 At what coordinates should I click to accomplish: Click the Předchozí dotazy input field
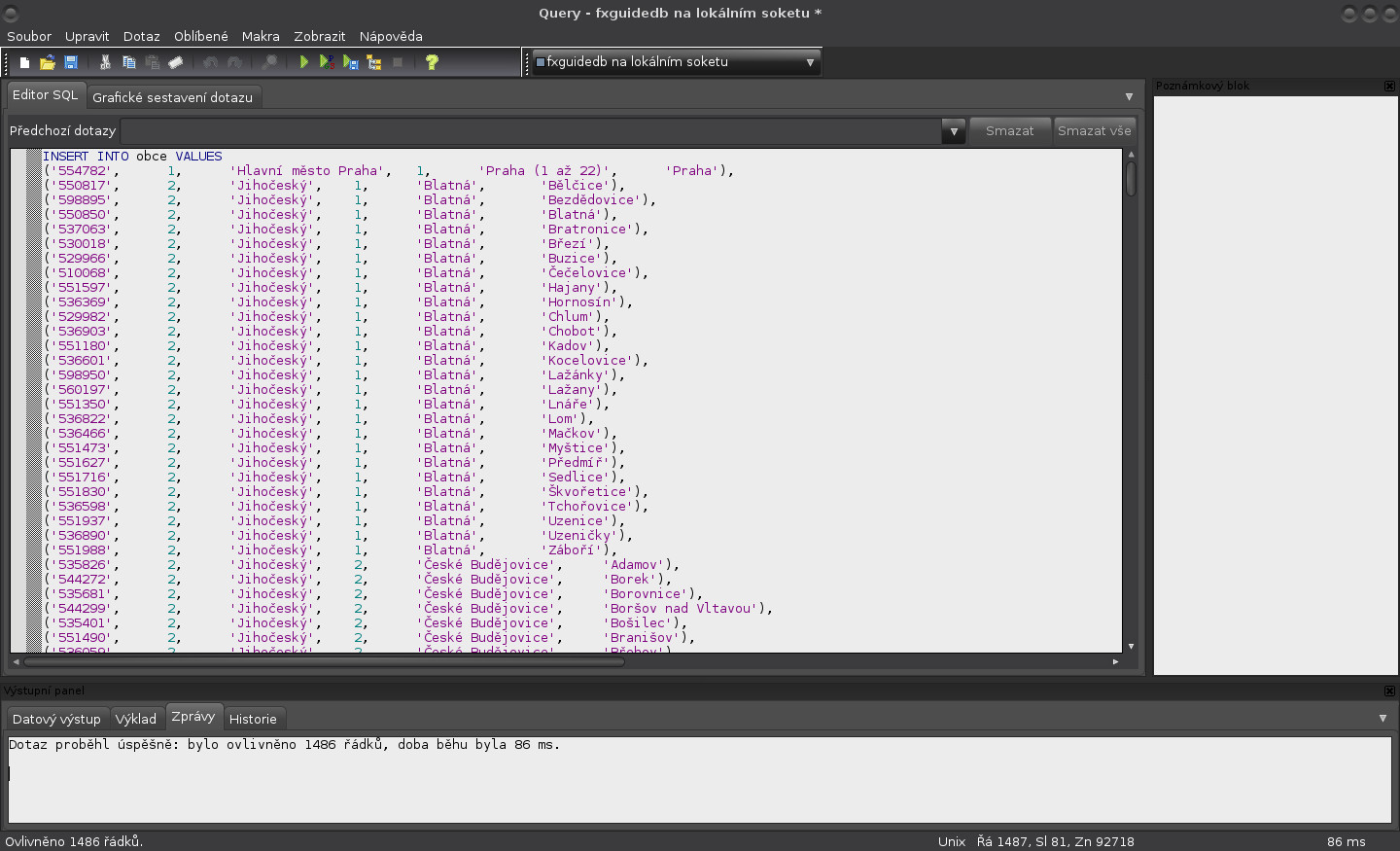[x=532, y=131]
